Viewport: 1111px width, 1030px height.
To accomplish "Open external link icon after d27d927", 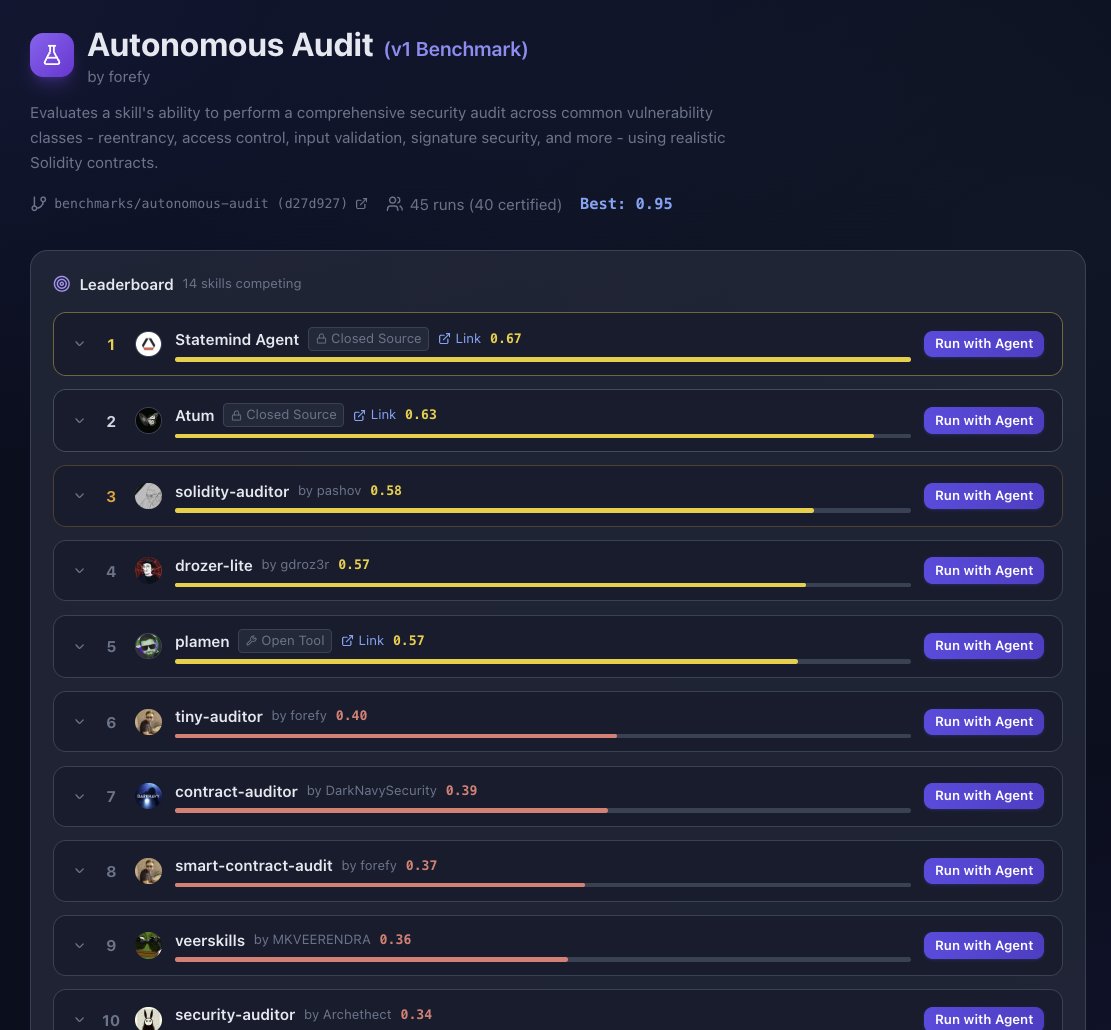I will [x=361, y=204].
